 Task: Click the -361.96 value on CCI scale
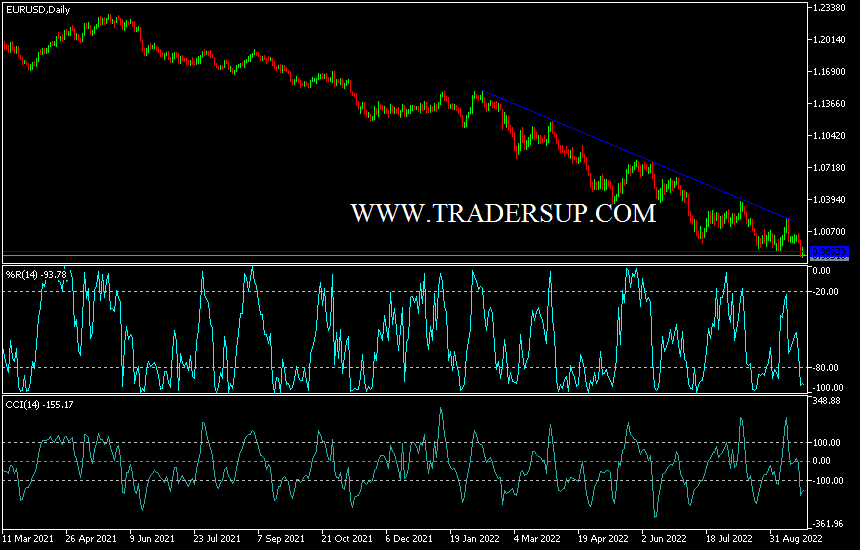[827, 524]
